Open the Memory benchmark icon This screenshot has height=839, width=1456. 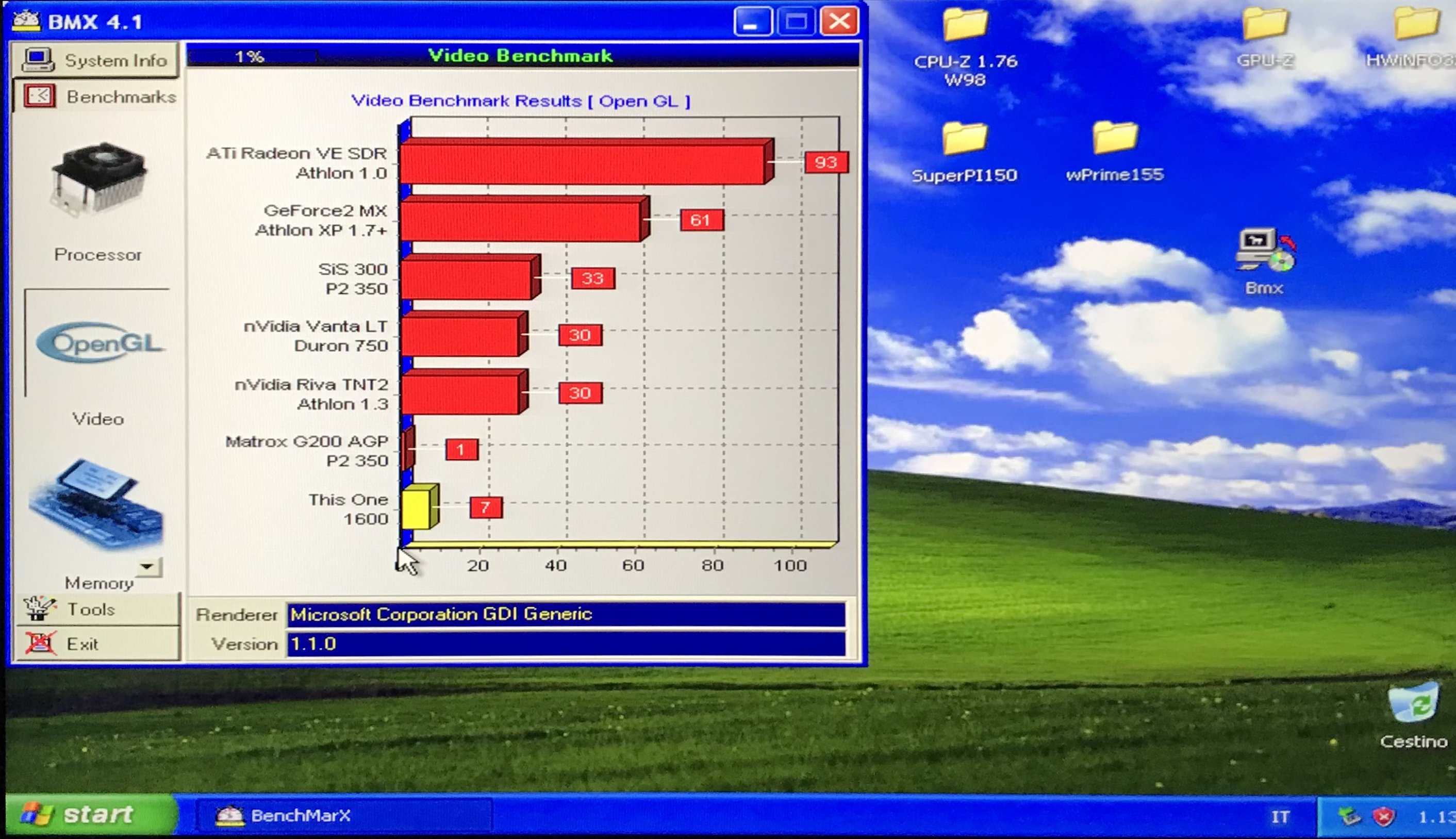click(97, 505)
